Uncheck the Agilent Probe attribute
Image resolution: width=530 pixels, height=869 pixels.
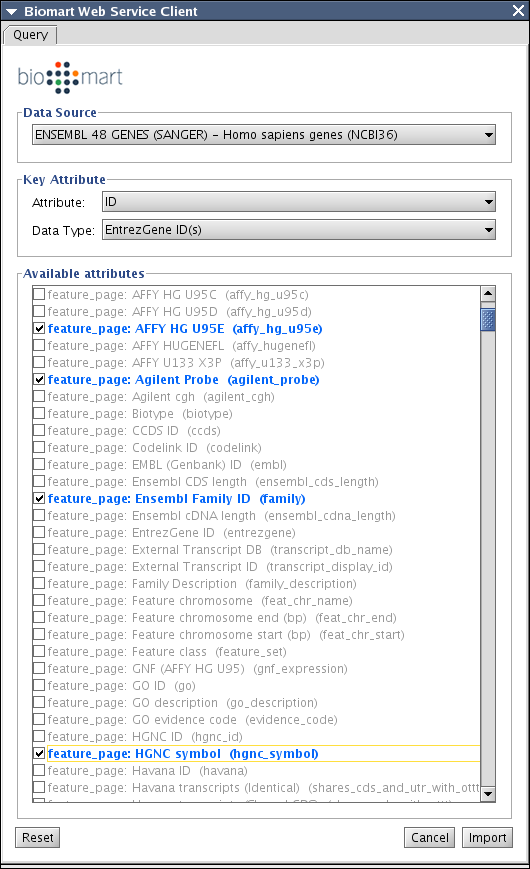(39, 379)
